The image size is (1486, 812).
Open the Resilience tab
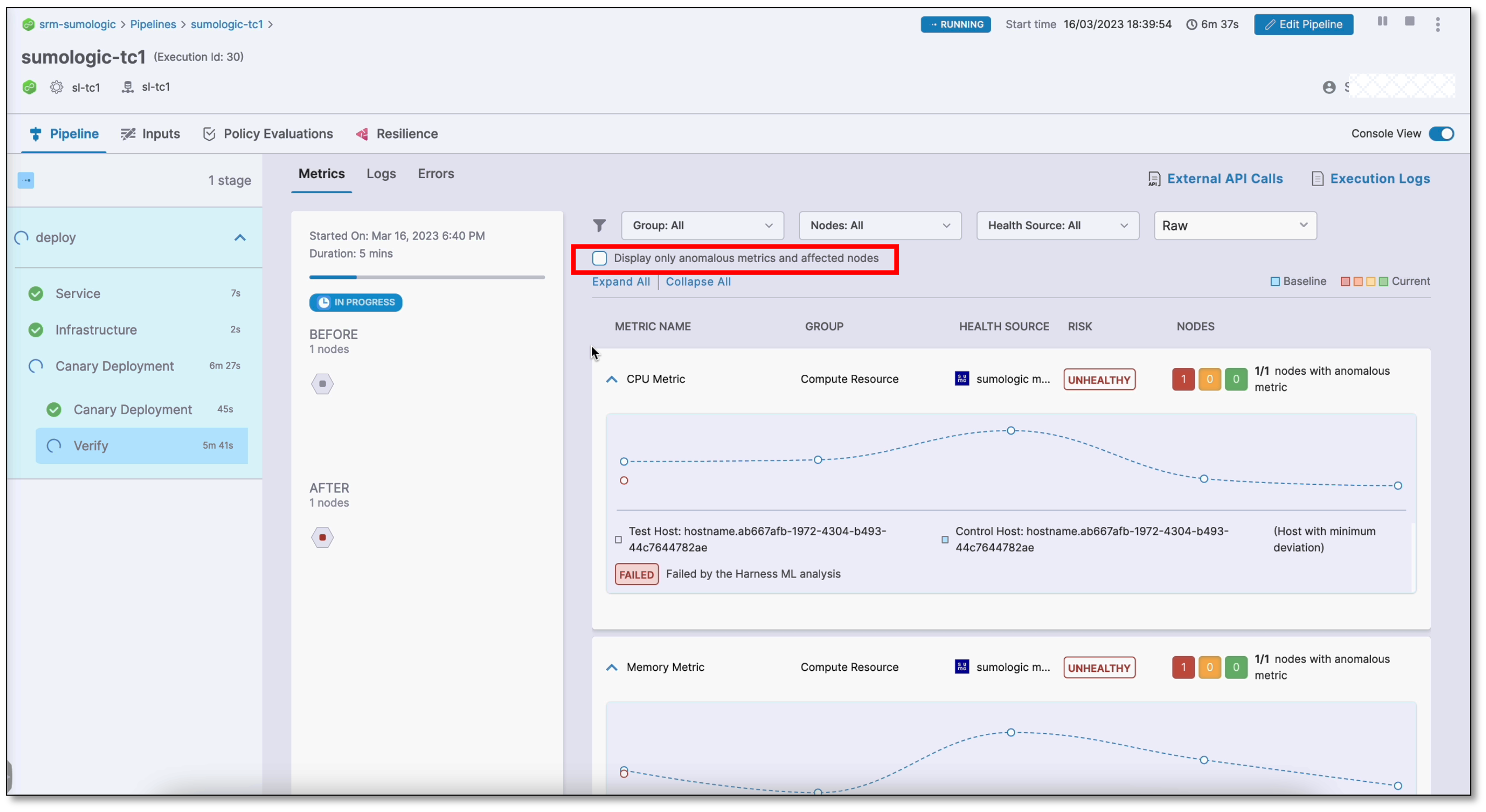[396, 134]
